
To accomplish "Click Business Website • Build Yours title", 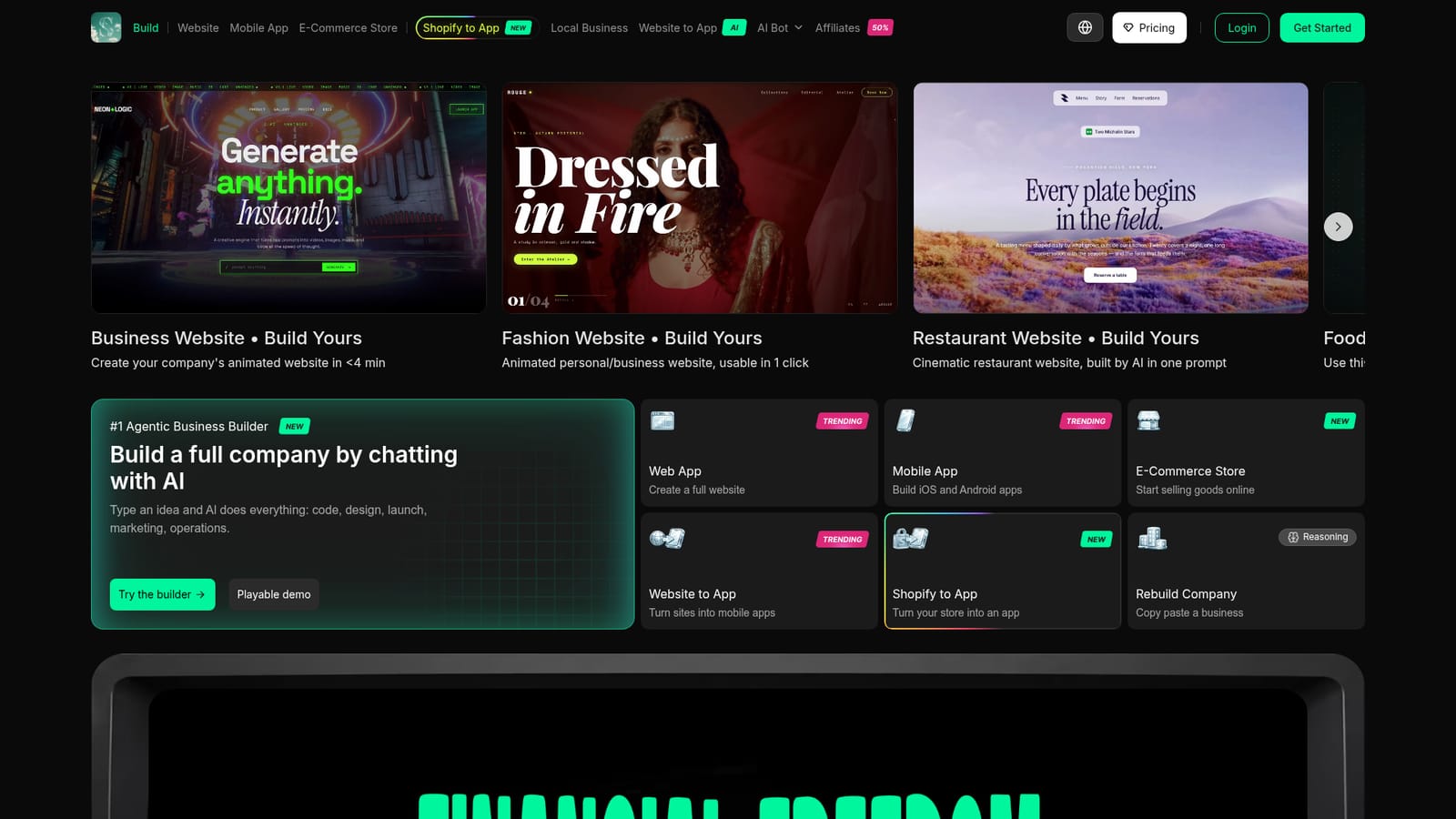I will (x=227, y=338).
